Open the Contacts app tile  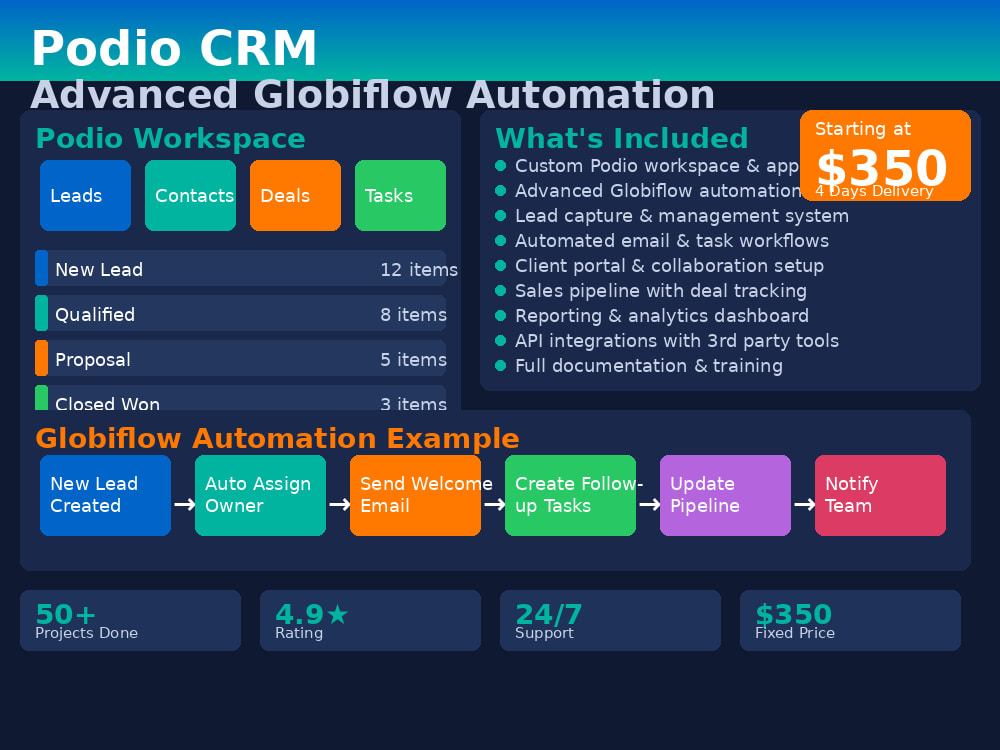(x=191, y=195)
